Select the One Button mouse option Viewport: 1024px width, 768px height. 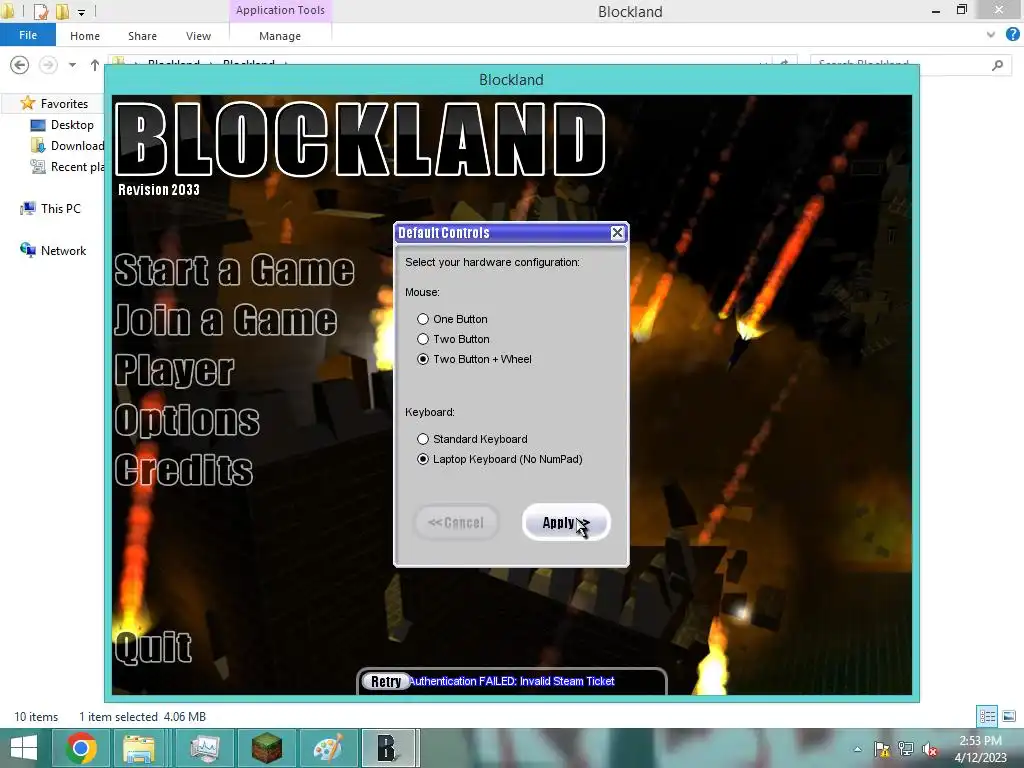pyautogui.click(x=423, y=319)
